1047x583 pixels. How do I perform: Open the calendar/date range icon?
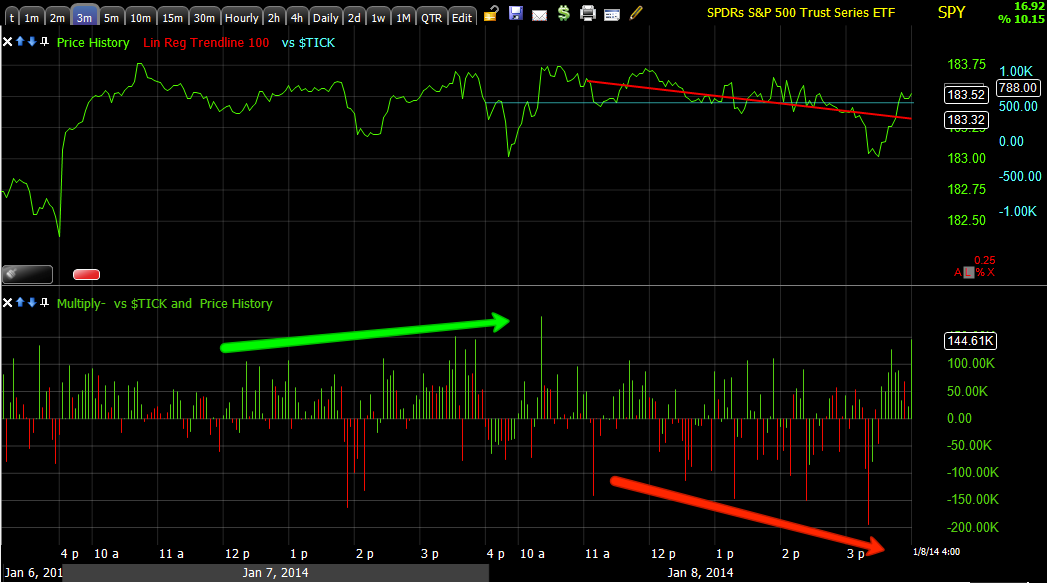tap(612, 15)
